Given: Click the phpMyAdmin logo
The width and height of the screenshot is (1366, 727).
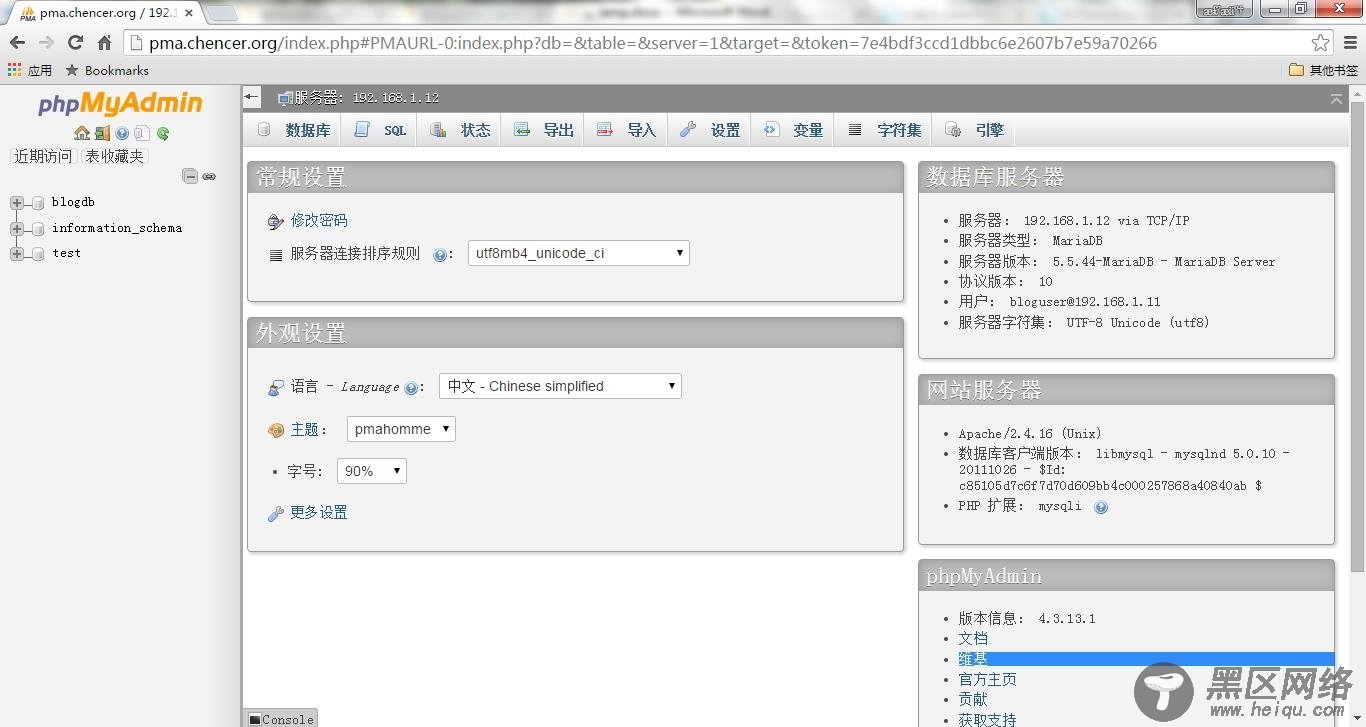Looking at the screenshot, I should pos(120,104).
